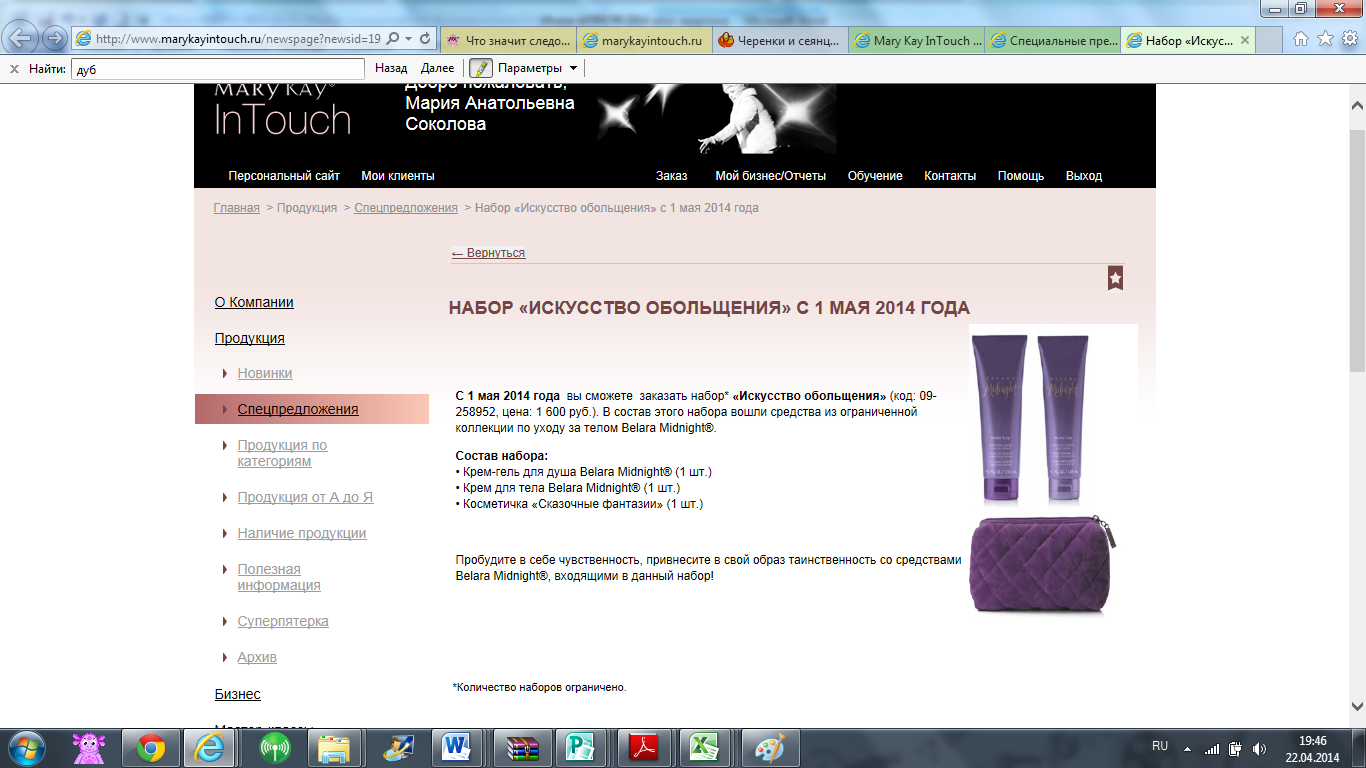This screenshot has height=768, width=1366.
Task: Close the 'Набор «Искус...' tab
Action: coord(1244,41)
